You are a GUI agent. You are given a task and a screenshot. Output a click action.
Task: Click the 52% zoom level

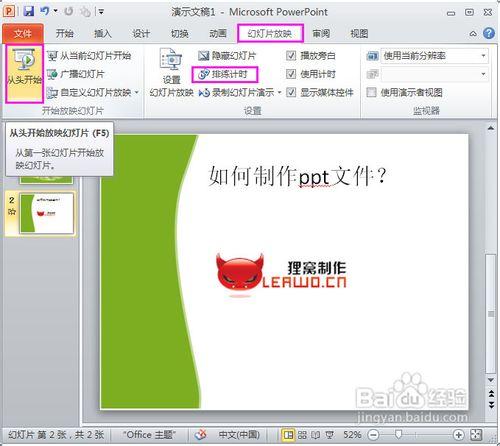pyautogui.click(x=352, y=435)
